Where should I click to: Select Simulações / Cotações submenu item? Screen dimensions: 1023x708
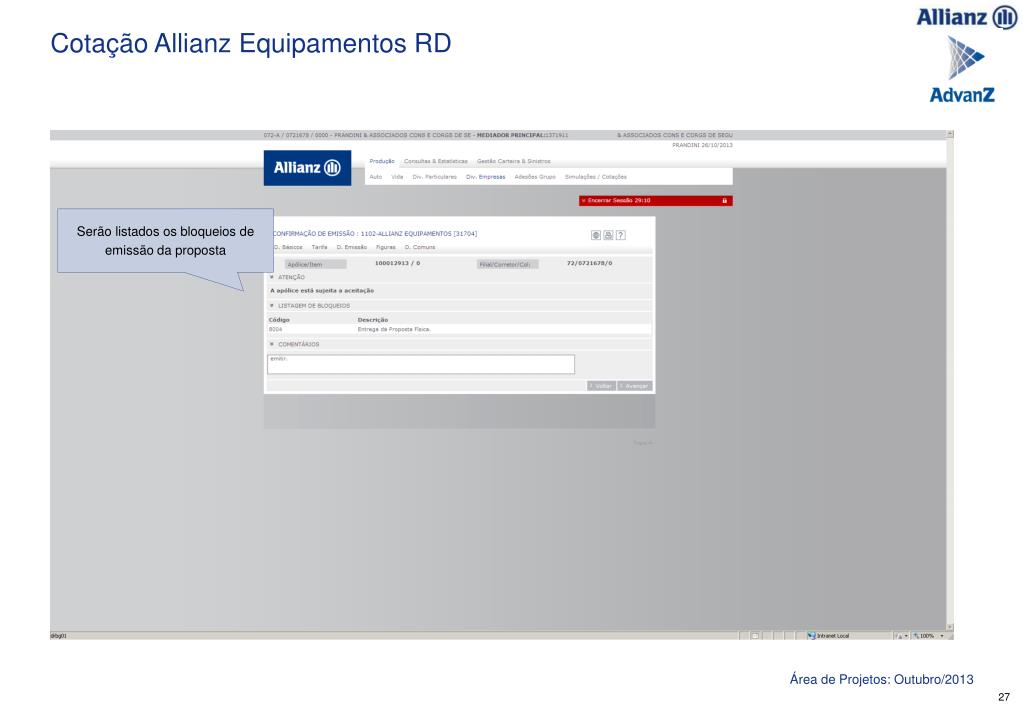(596, 177)
